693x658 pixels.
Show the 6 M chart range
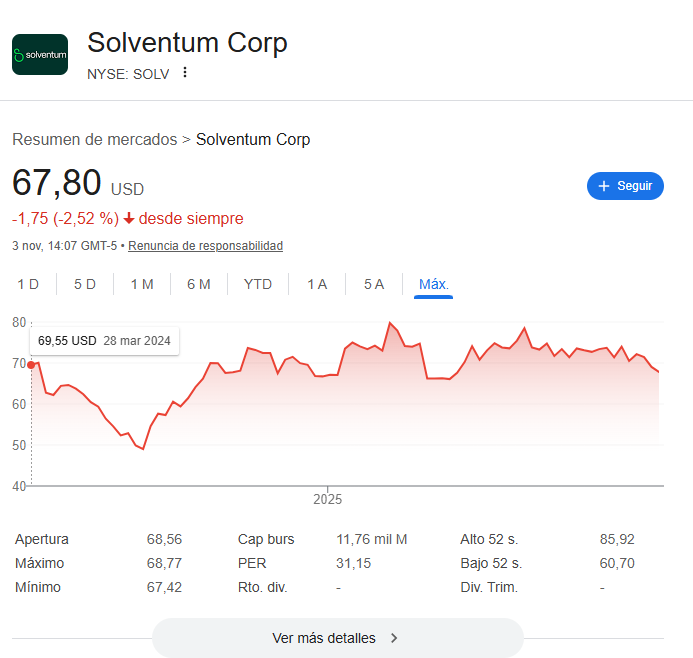[199, 284]
